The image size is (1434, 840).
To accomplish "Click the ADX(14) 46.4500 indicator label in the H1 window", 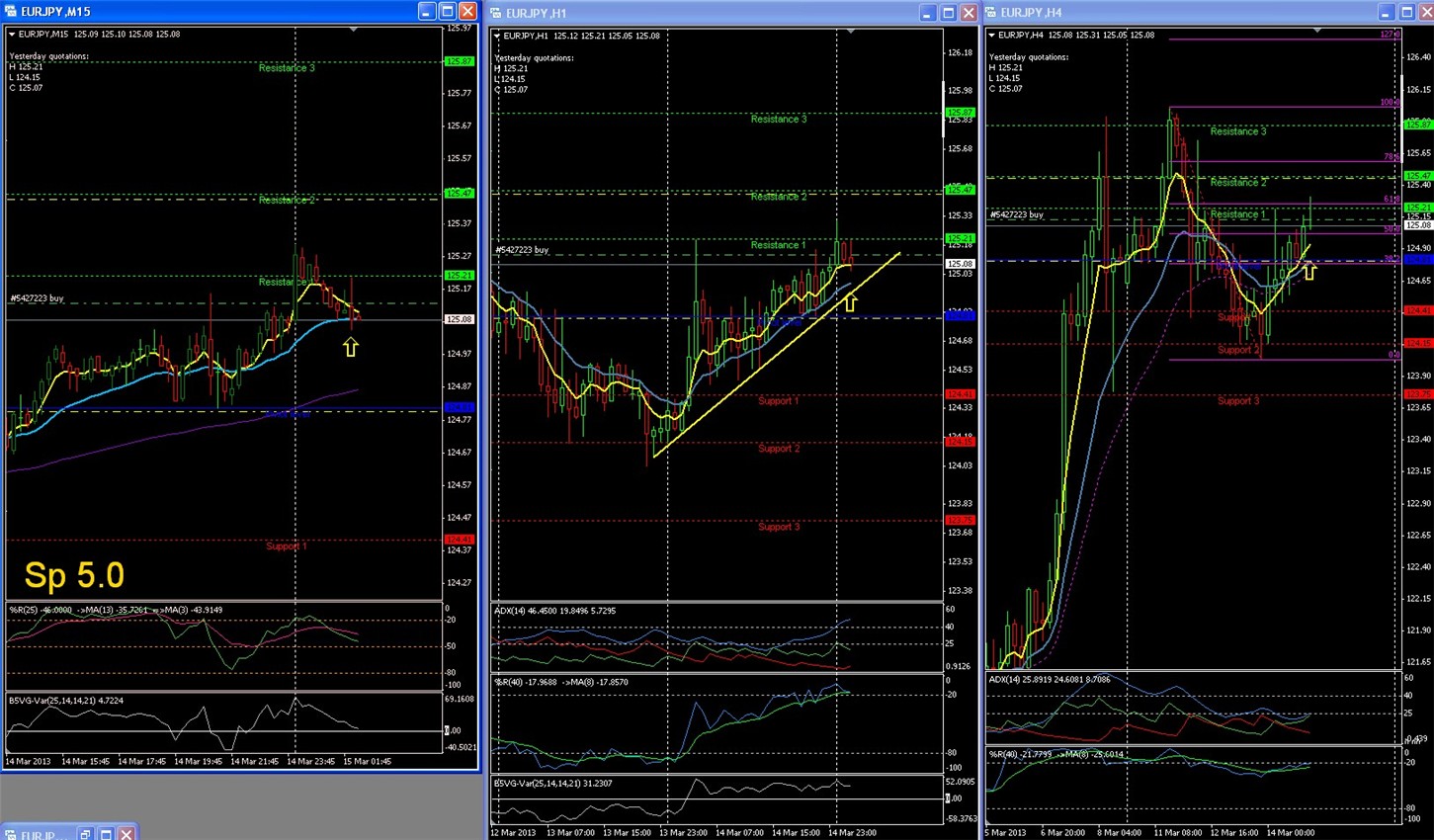I will tap(554, 611).
